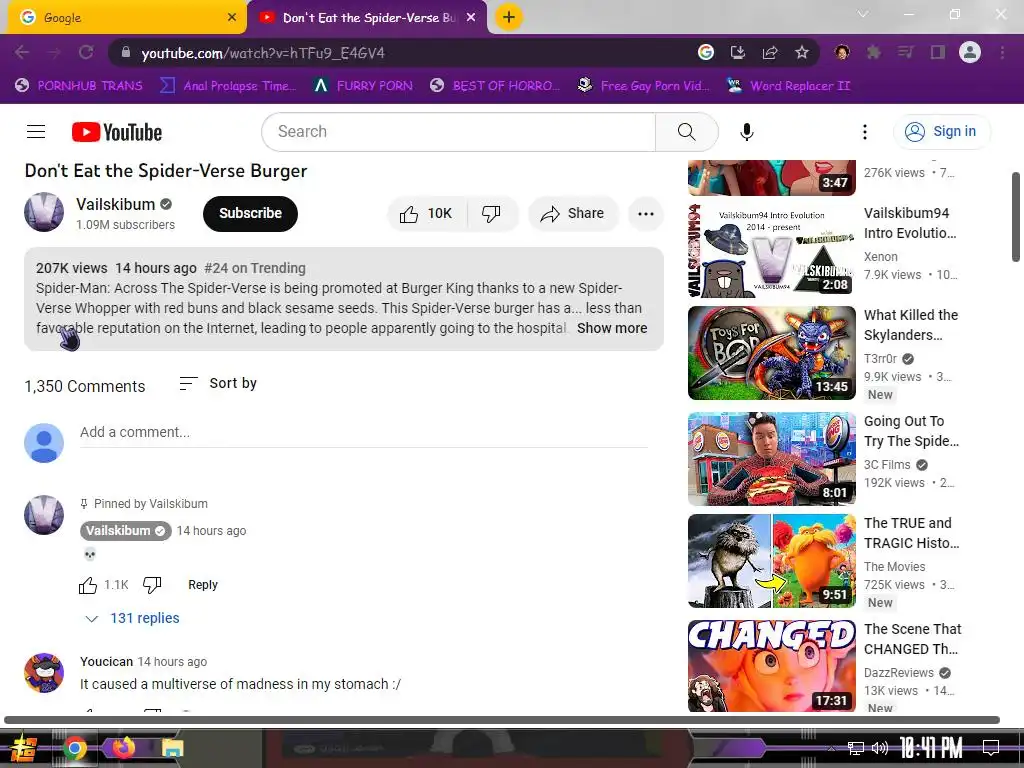This screenshot has height=768, width=1024.
Task: Like the pinned Vailskibum comment
Action: click(x=88, y=585)
